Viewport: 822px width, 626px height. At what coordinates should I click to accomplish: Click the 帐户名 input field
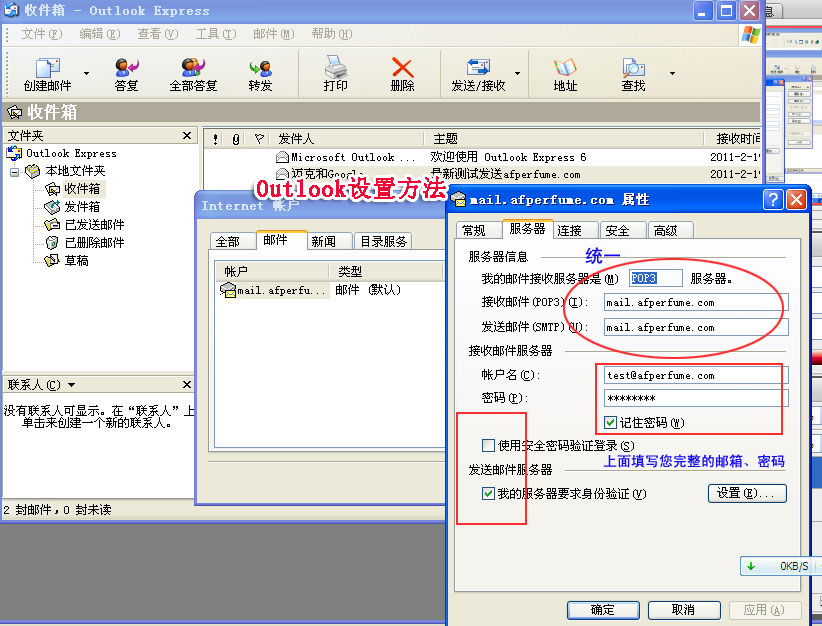coord(695,376)
